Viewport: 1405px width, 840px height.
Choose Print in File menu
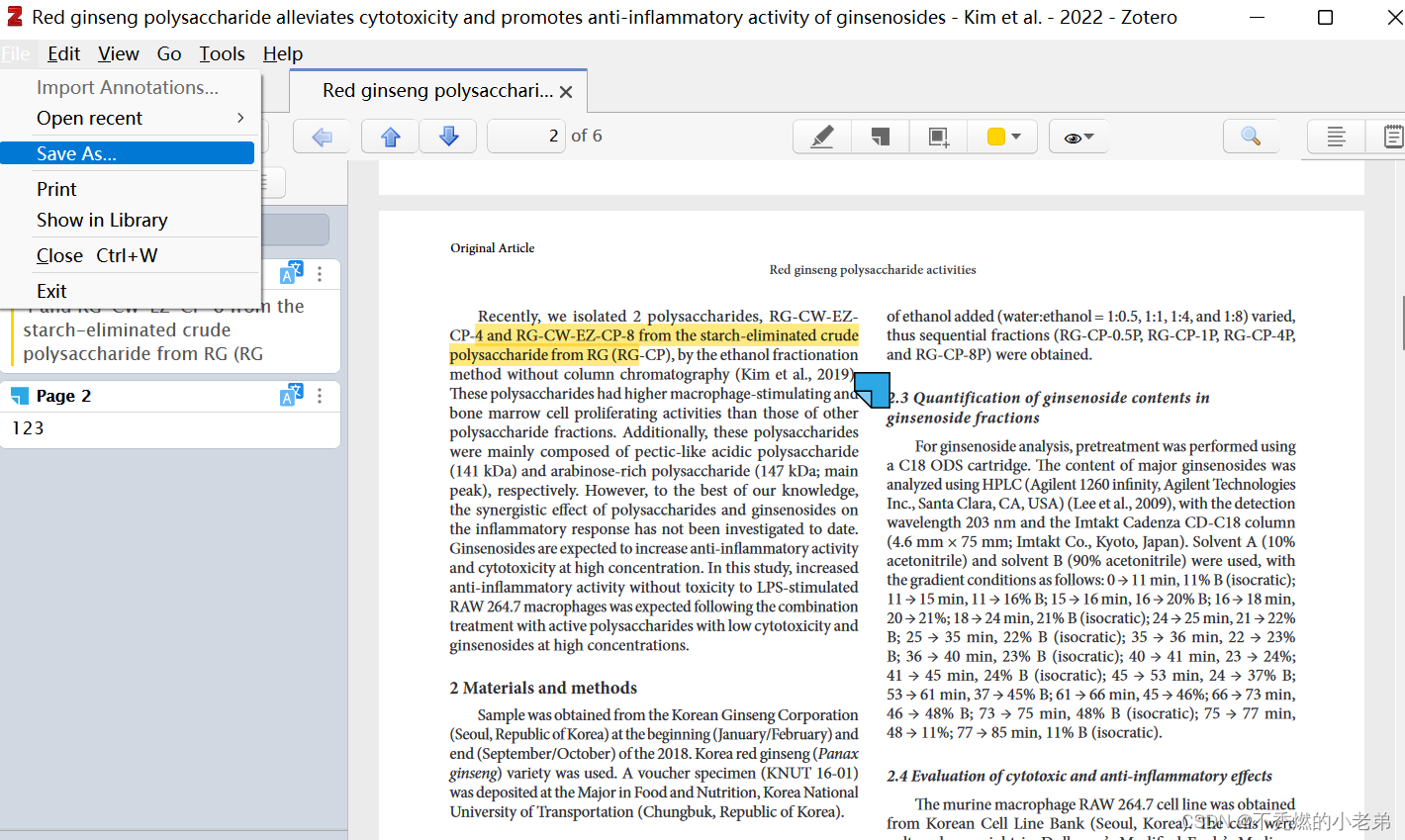pyautogui.click(x=128, y=189)
